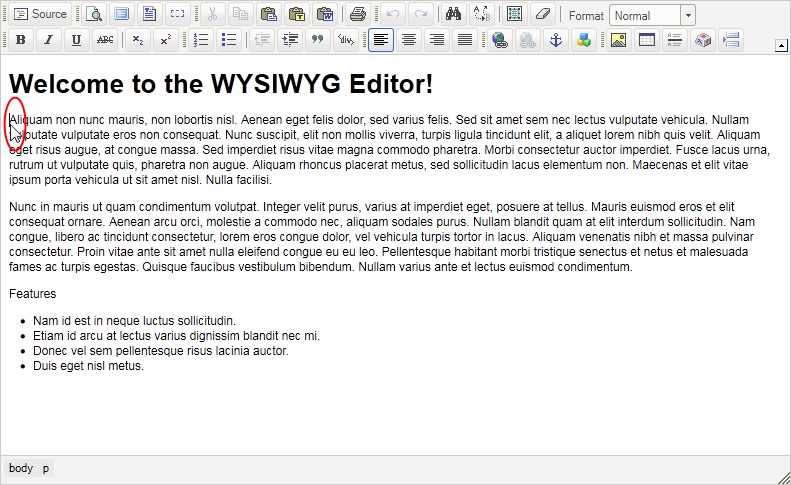Toggle Underline formatting
This screenshot has width=791, height=485.
76,40
